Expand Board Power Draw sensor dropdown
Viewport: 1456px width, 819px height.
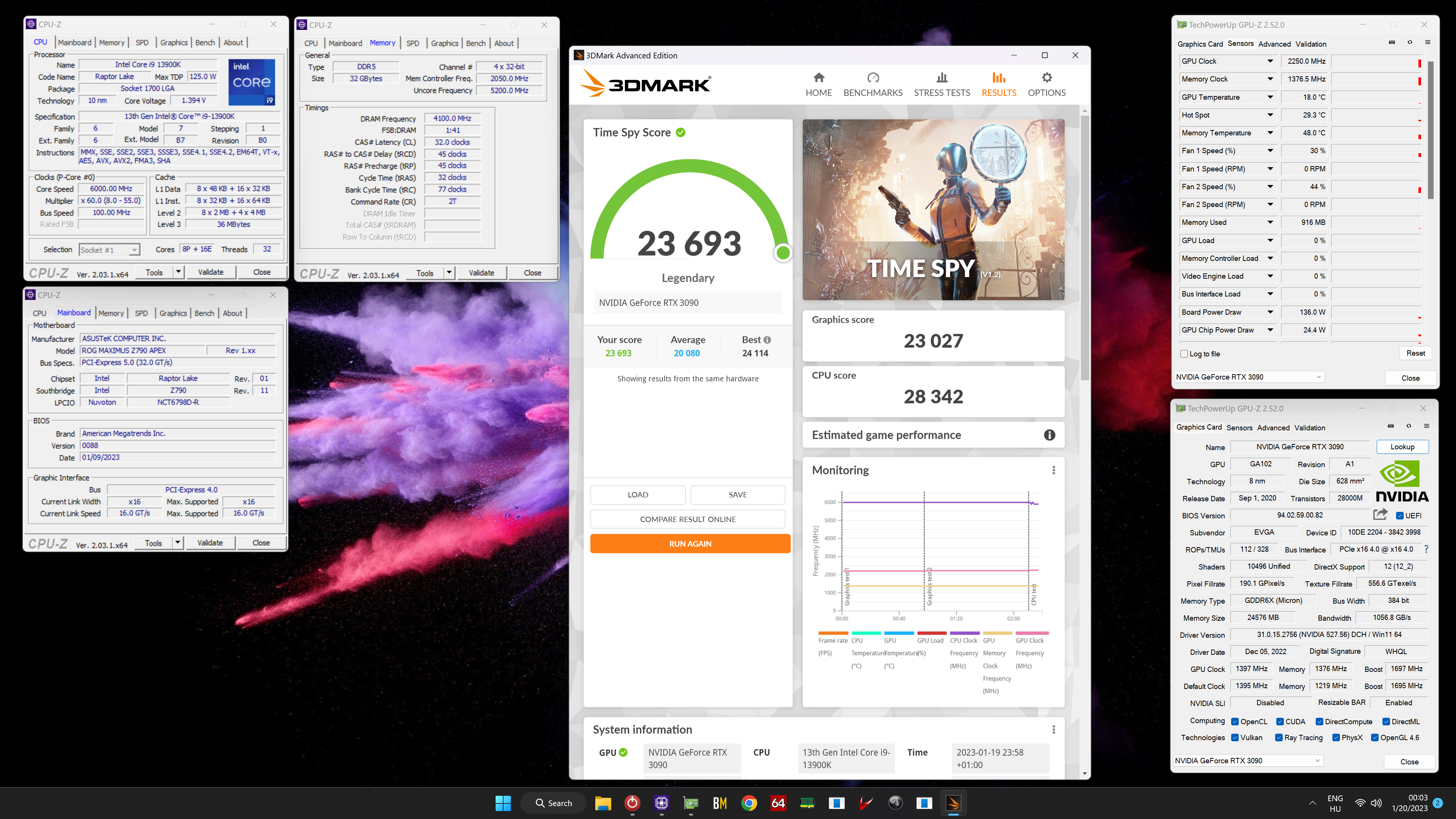click(x=1270, y=312)
